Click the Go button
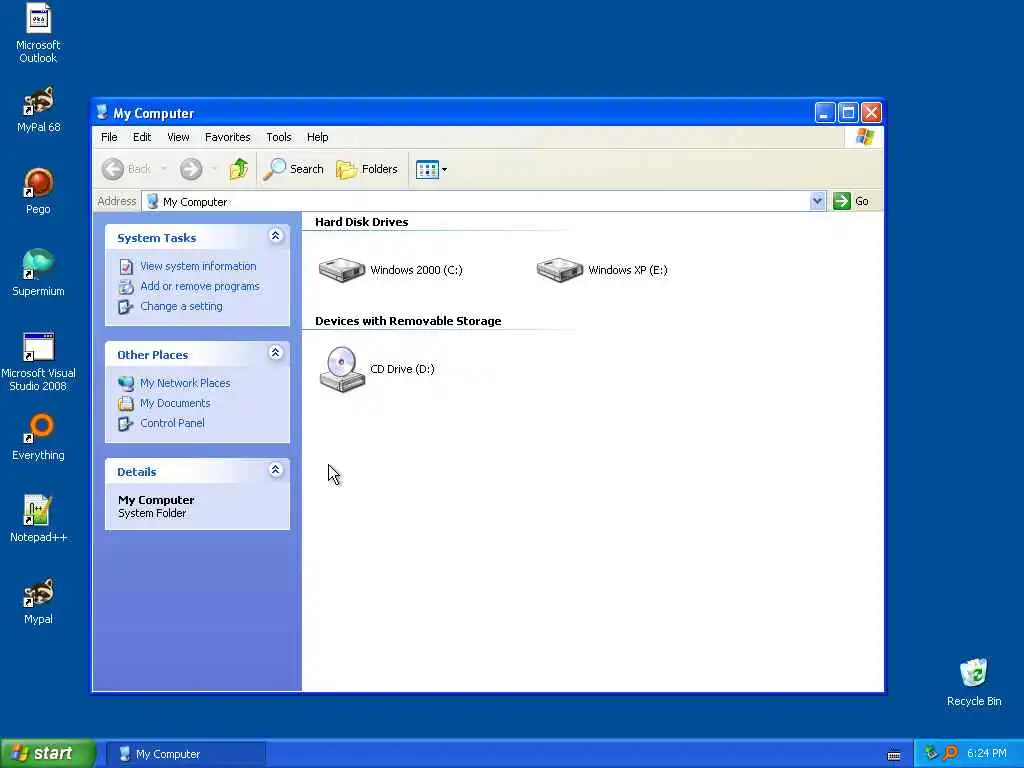1024x768 pixels. 852,201
